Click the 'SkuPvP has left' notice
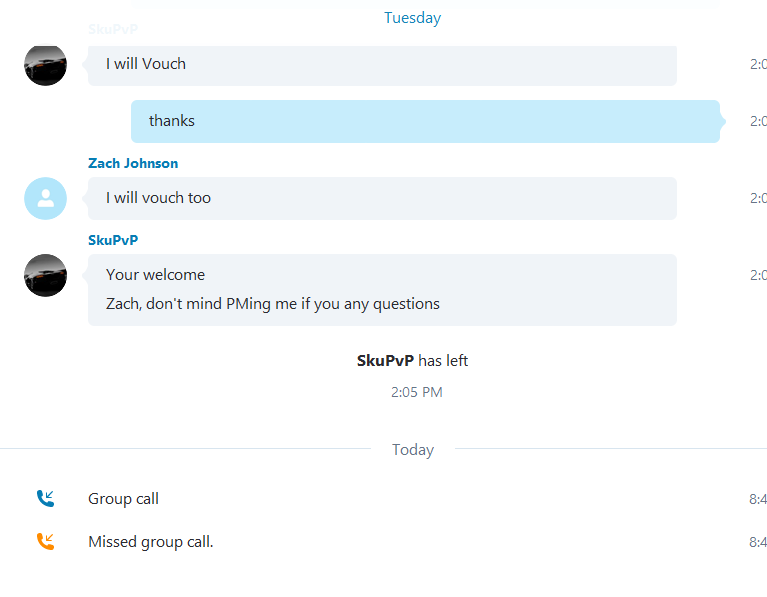Screen dimensions: 767x597 point(412,361)
